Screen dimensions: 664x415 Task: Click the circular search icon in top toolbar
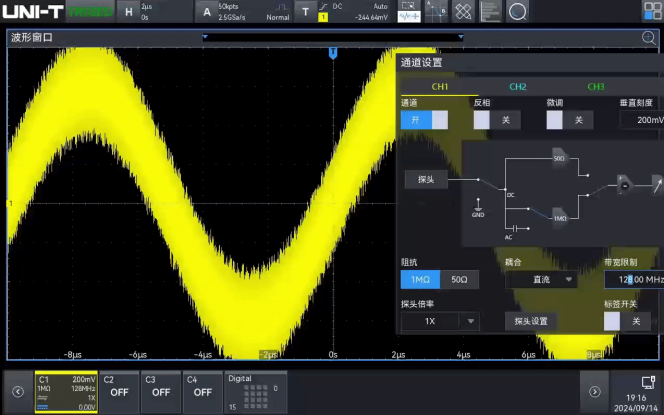coord(517,12)
